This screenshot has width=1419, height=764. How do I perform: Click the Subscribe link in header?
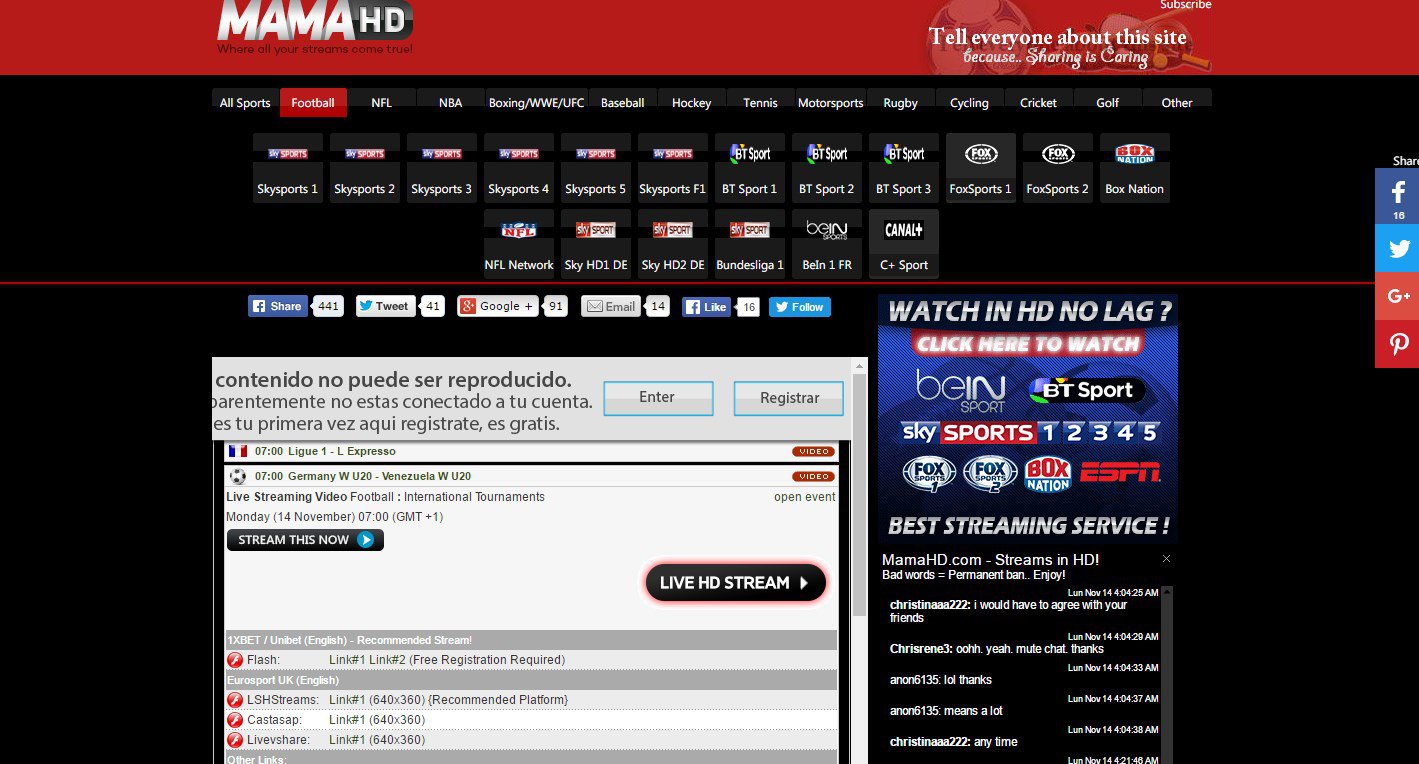[1185, 5]
